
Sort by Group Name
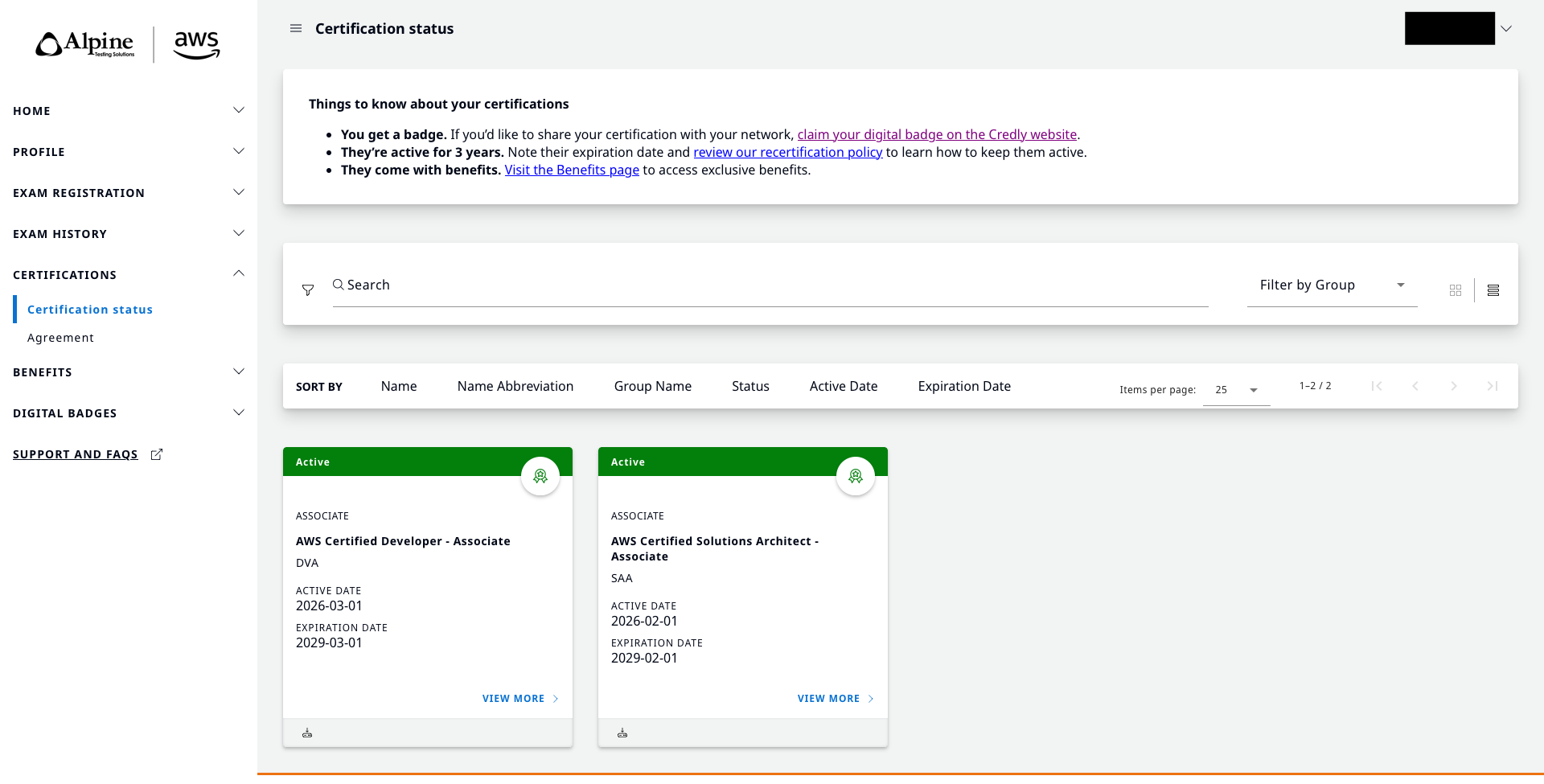[x=653, y=386]
